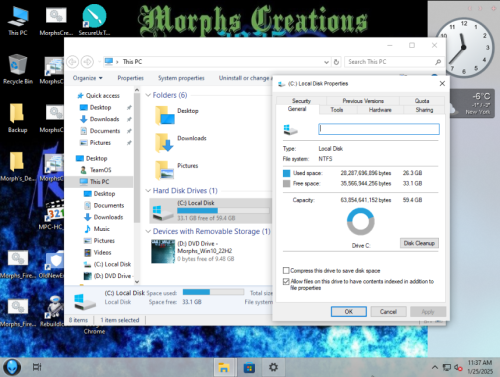Open the Recycle Bin desktop icon
500x377 pixels.
(x=18, y=69)
